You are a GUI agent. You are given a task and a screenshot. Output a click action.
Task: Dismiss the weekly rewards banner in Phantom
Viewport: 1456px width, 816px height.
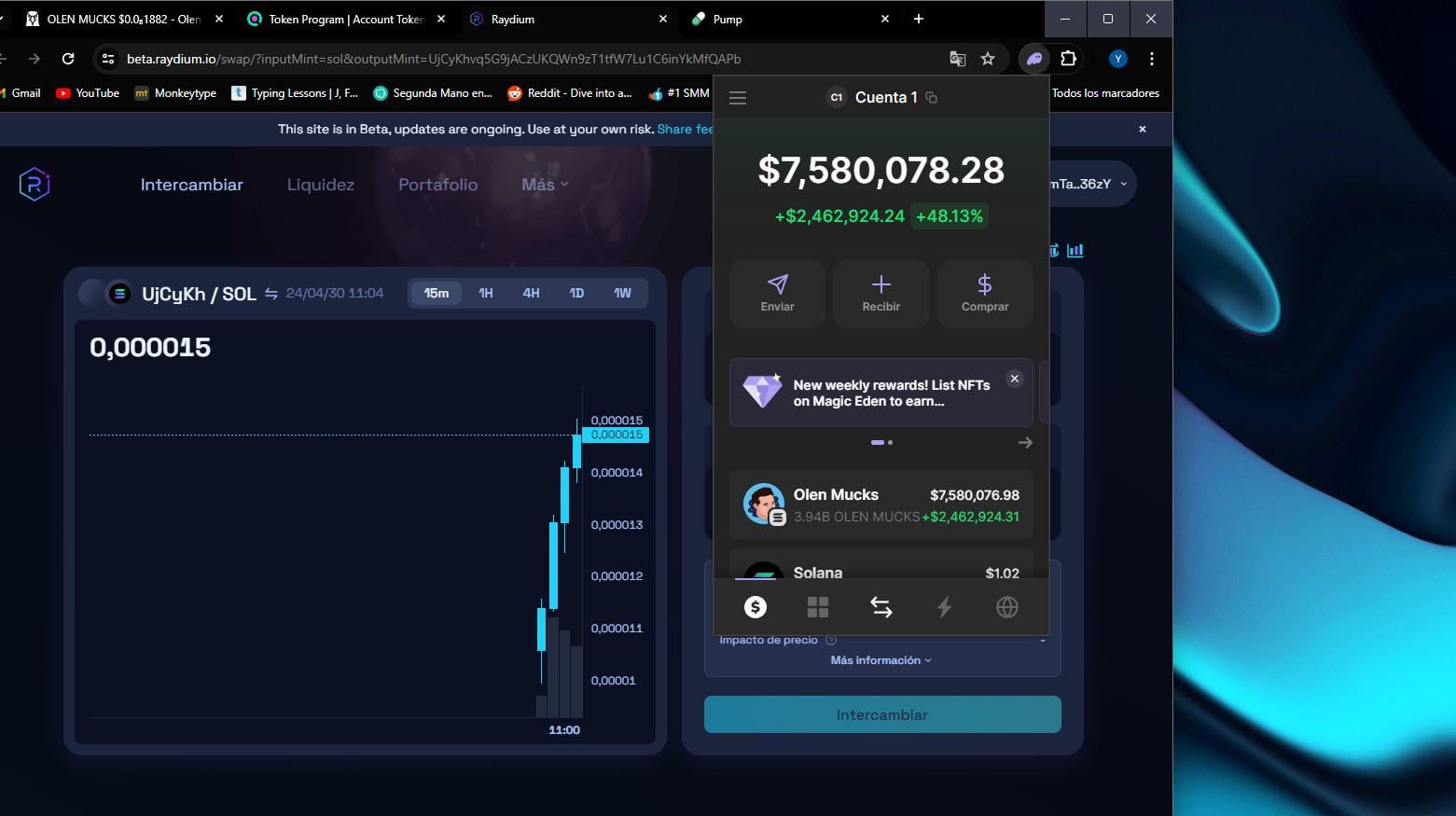click(x=1015, y=379)
